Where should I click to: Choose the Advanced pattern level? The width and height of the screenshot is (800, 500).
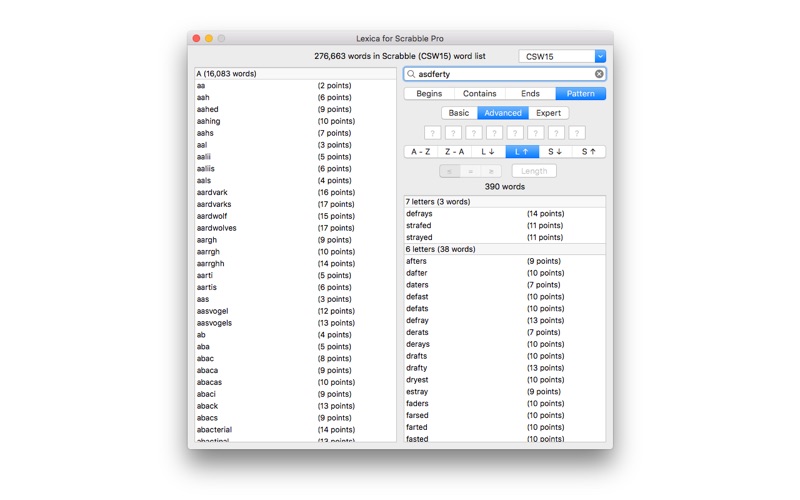(503, 113)
